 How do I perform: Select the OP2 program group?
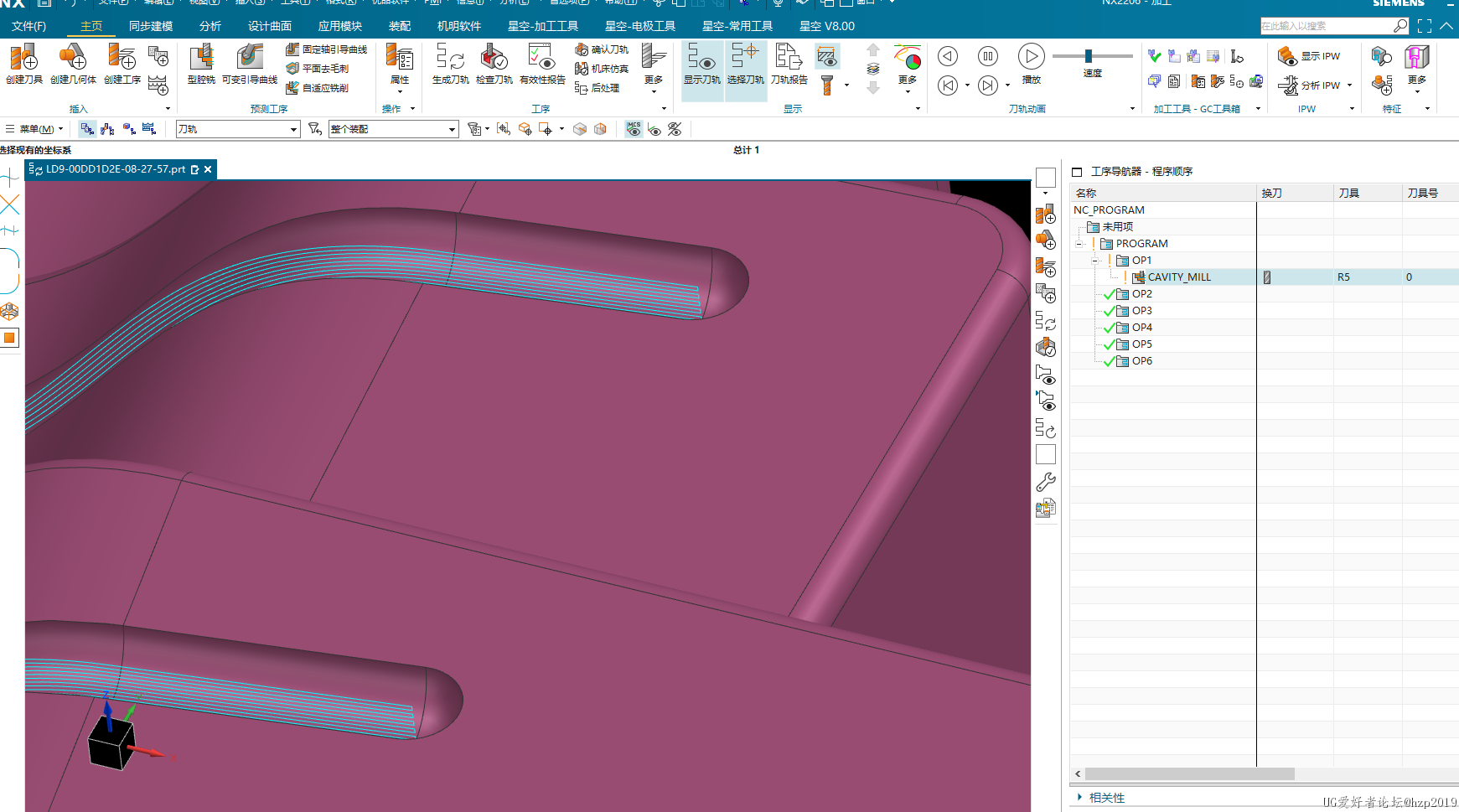click(1141, 294)
